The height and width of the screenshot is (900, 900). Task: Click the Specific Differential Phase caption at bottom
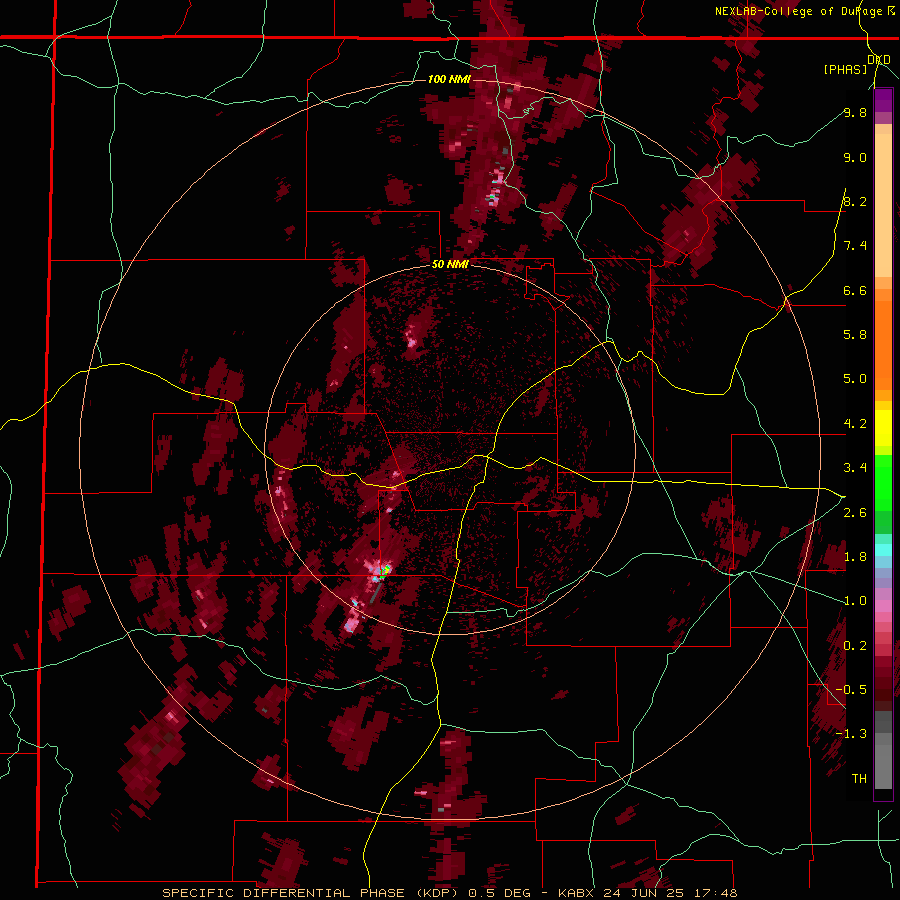point(449,893)
